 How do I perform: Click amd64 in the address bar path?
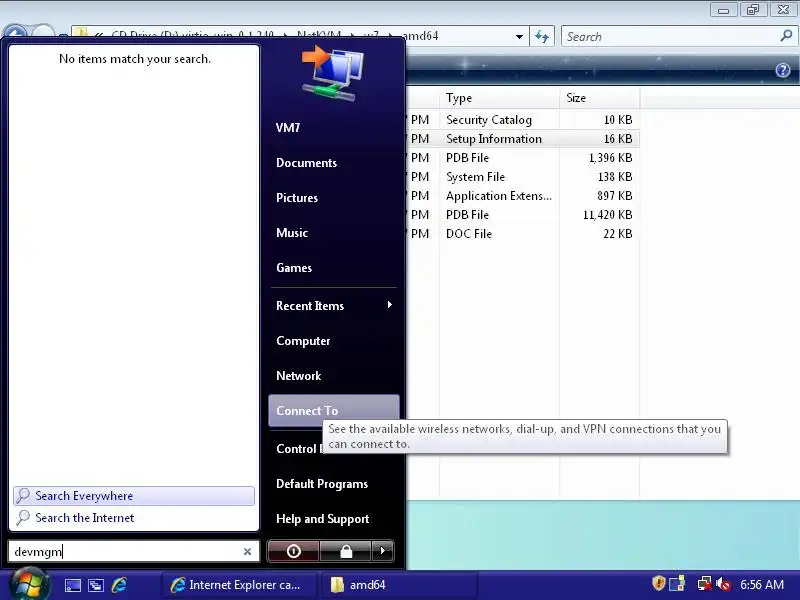point(421,36)
